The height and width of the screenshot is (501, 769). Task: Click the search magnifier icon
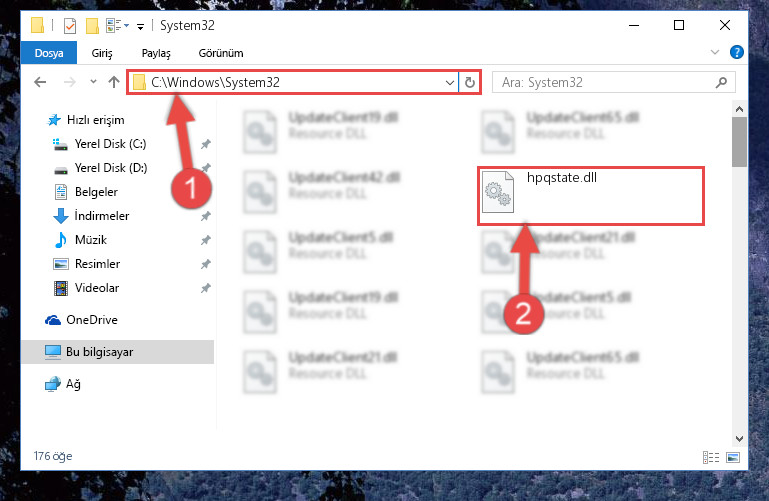721,82
